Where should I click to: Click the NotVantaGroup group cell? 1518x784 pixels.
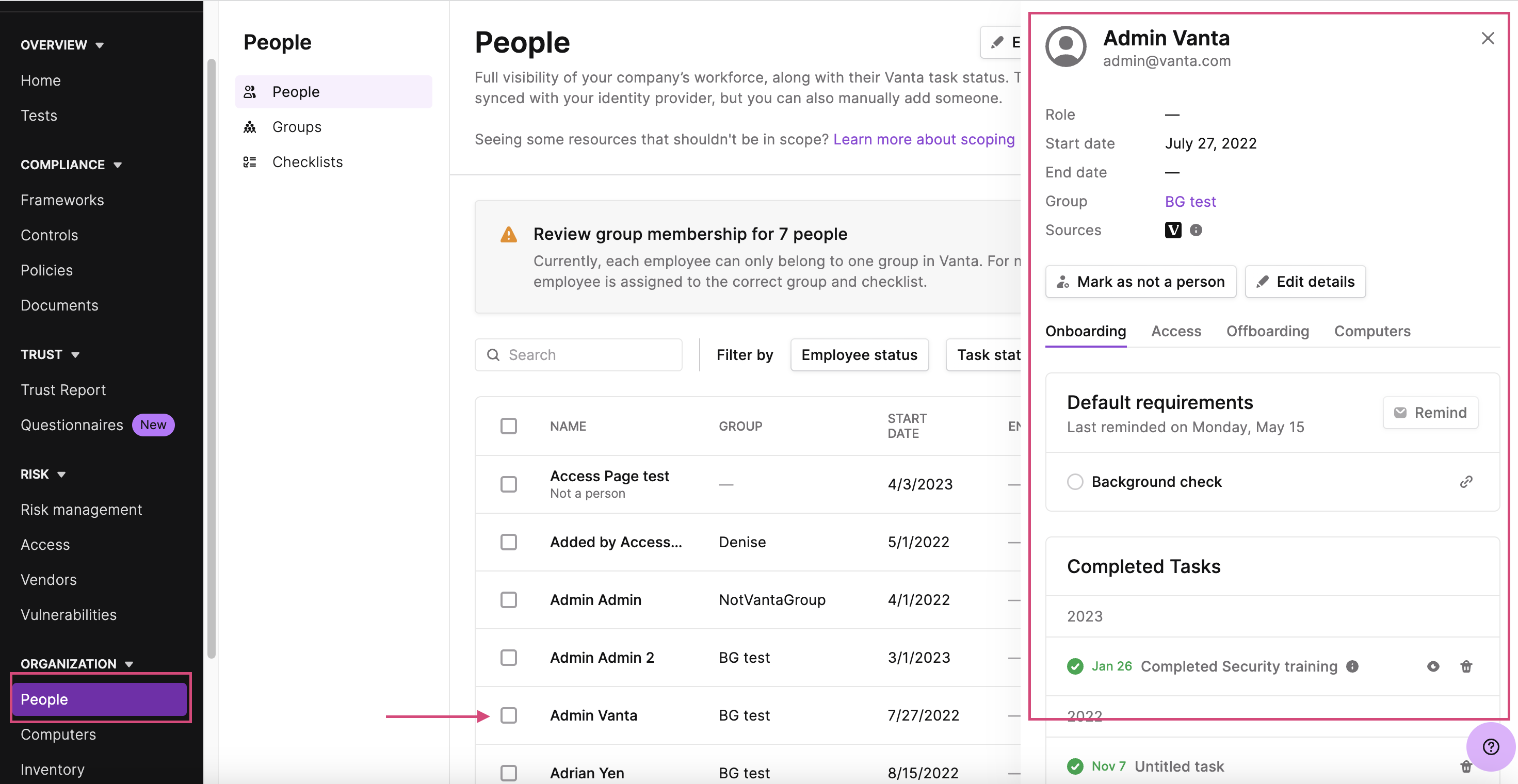[x=771, y=600]
